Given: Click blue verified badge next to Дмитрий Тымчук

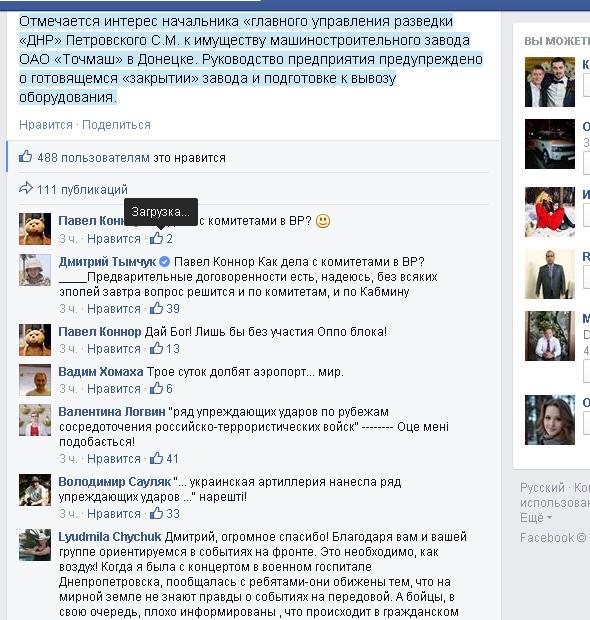Looking at the screenshot, I should pyautogui.click(x=165, y=261).
